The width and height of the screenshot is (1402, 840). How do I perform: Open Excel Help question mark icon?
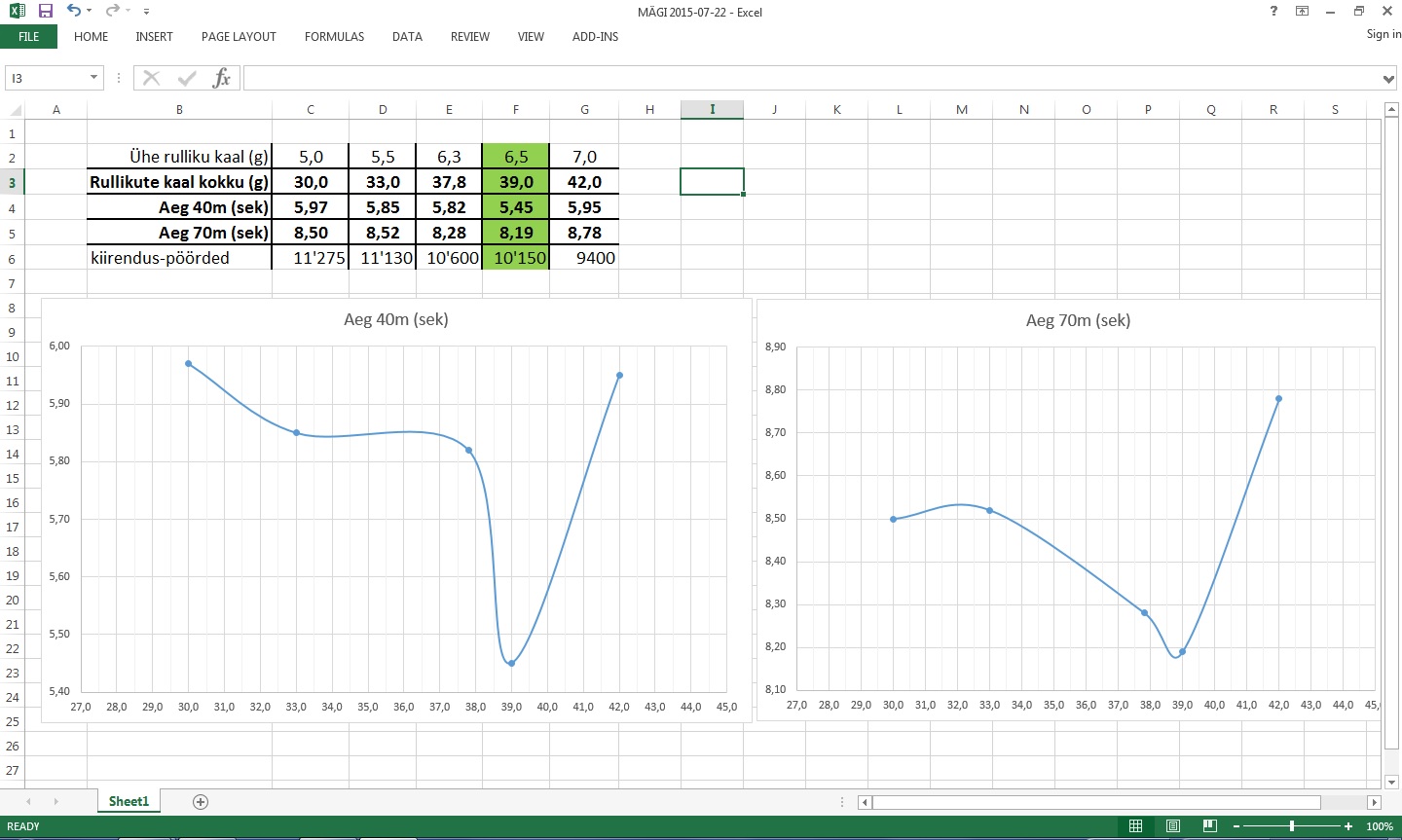click(x=1273, y=11)
